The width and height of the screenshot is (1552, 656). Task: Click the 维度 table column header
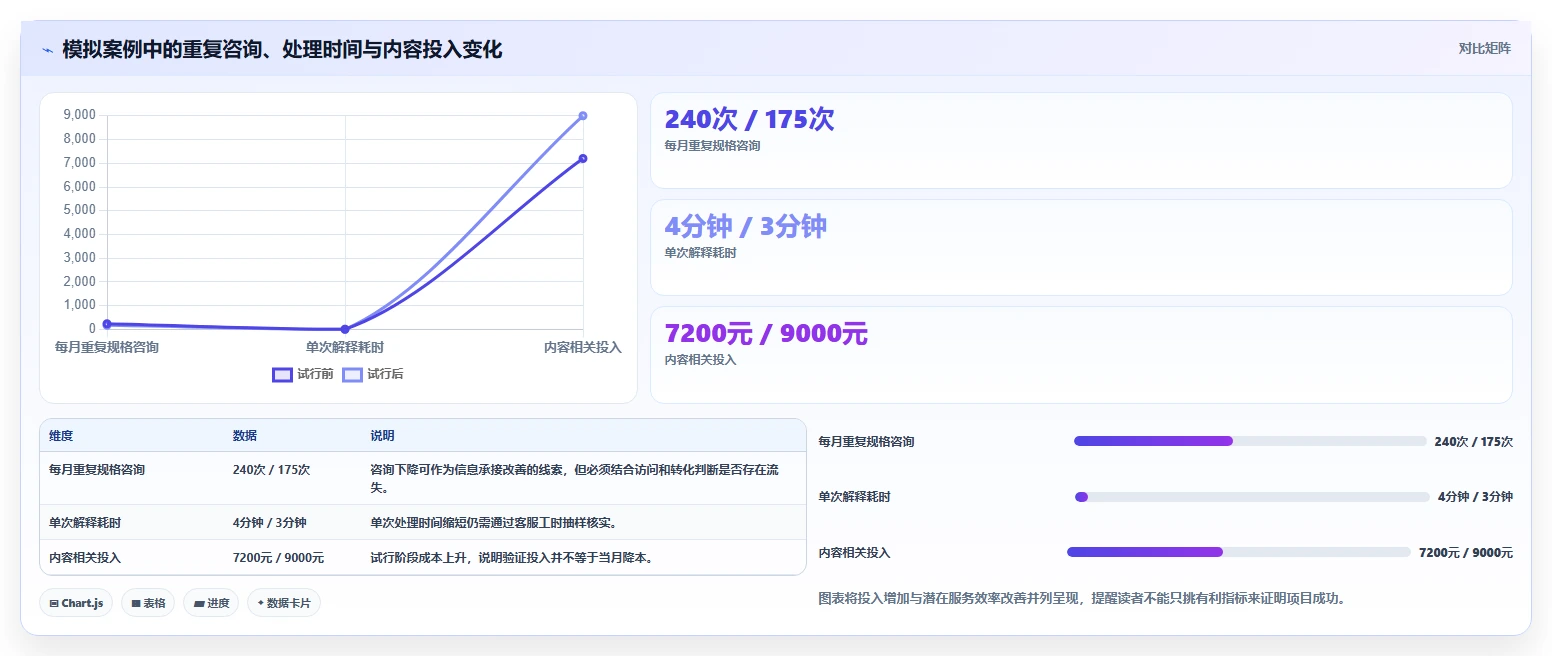pyautogui.click(x=61, y=436)
